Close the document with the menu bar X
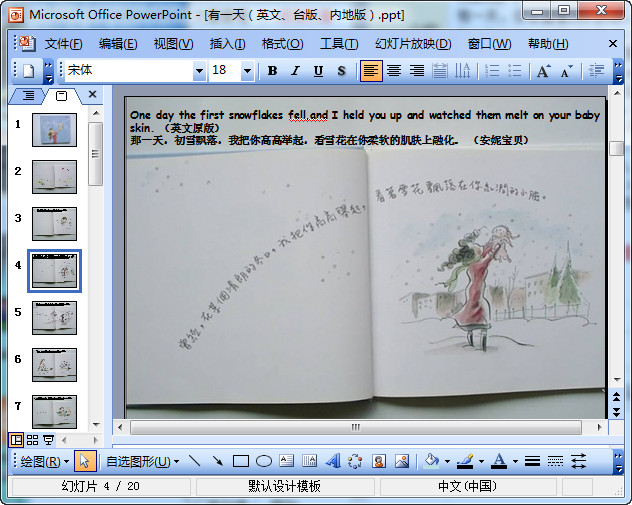This screenshot has height=505, width=632. tap(613, 44)
